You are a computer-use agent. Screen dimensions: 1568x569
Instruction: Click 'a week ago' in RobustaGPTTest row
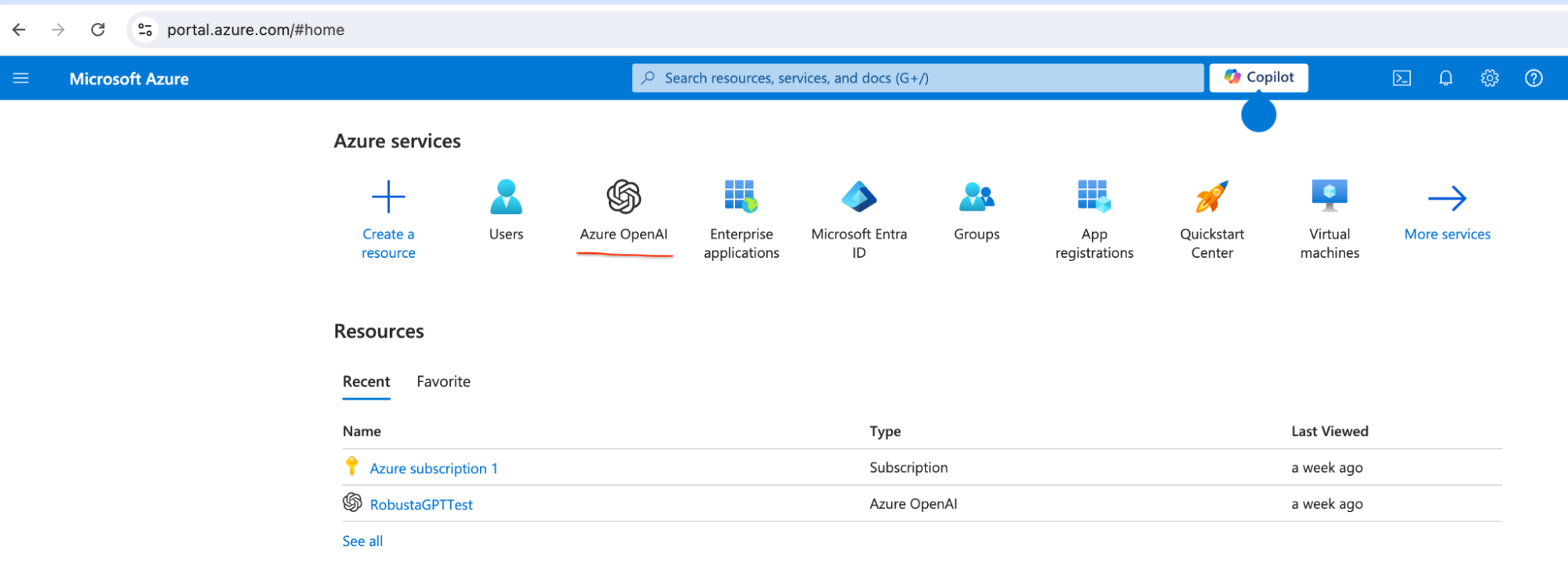point(1327,504)
